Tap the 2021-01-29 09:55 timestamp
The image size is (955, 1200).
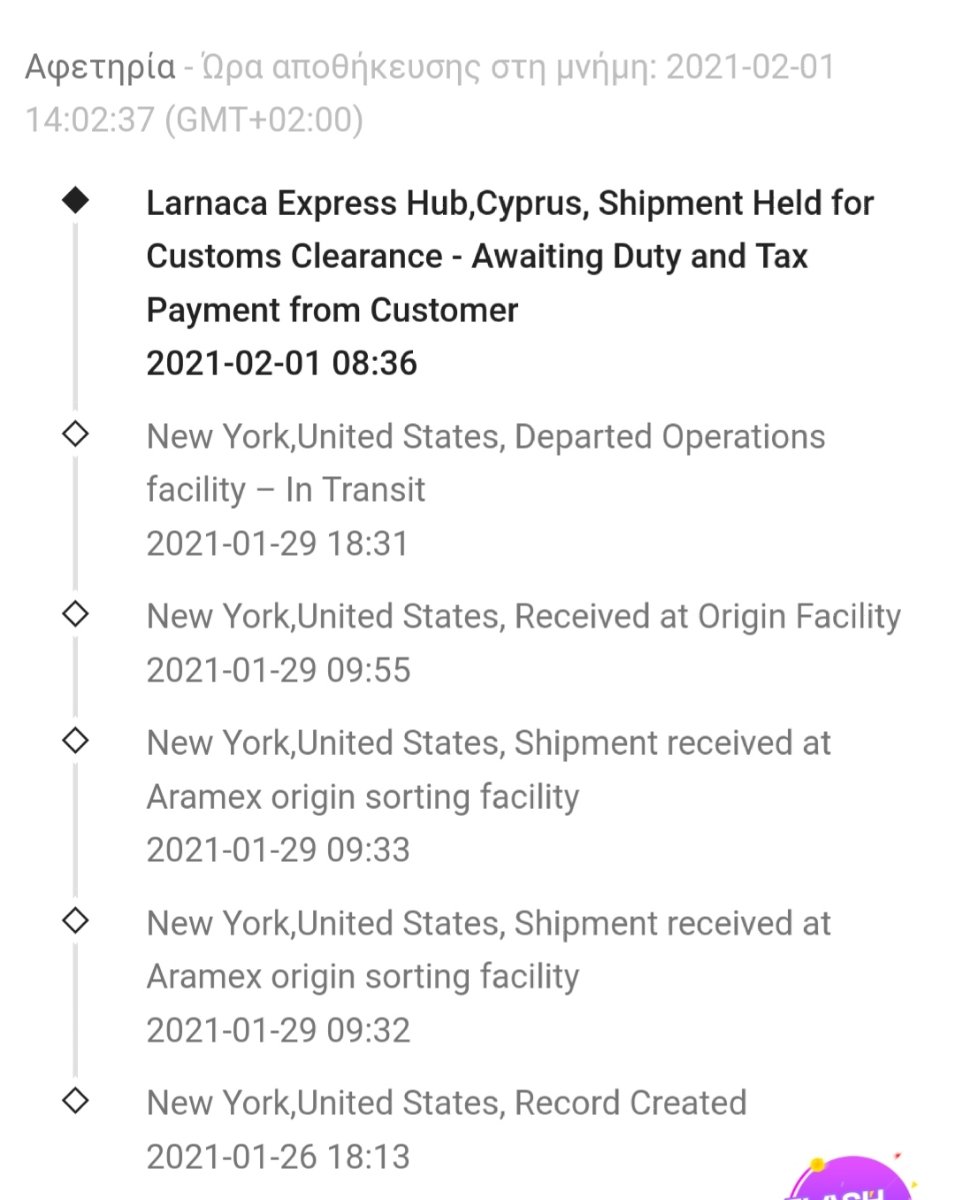278,670
